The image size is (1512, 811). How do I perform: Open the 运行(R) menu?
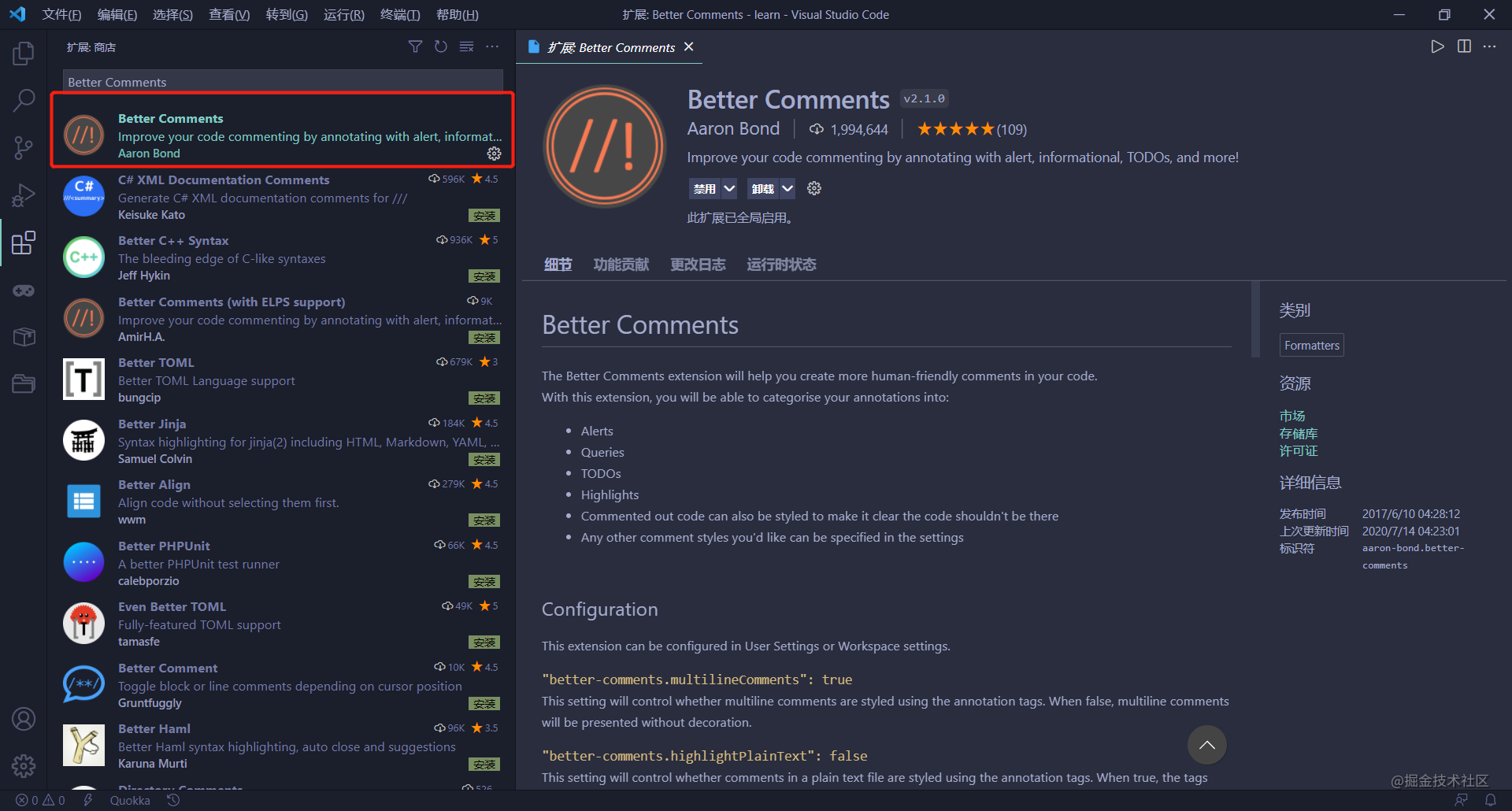344,15
